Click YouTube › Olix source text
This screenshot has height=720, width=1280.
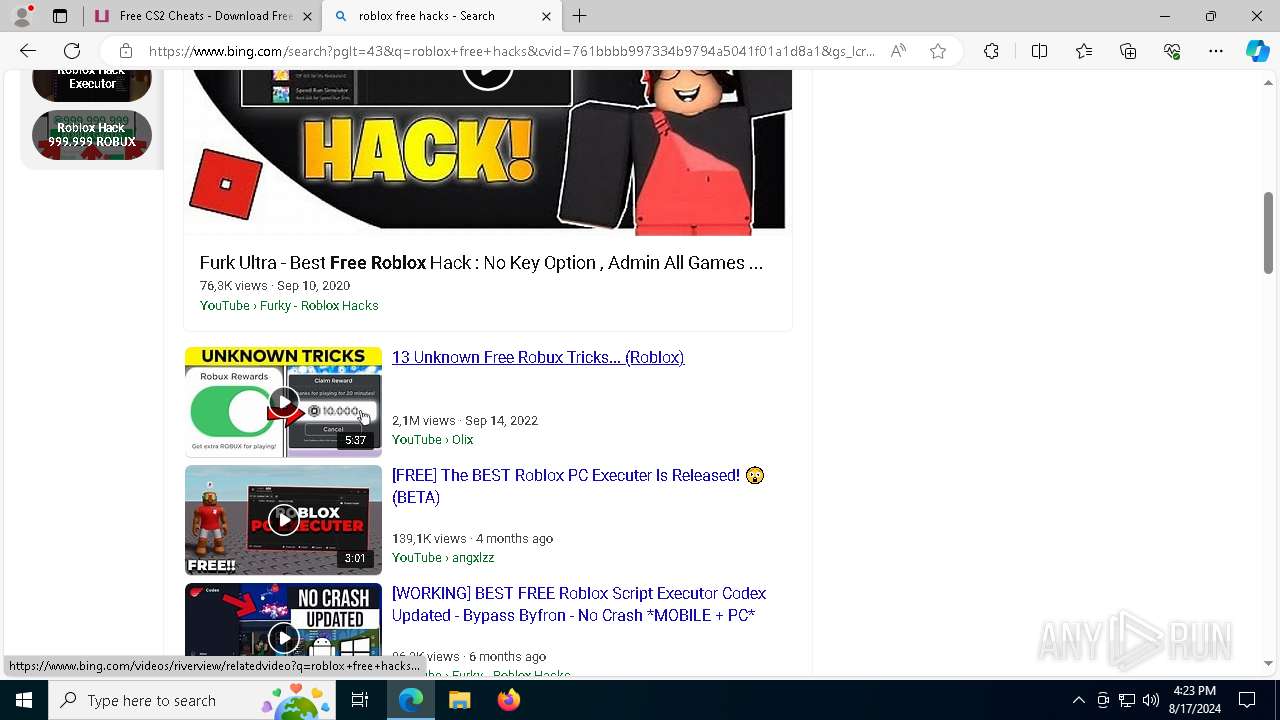pos(433,440)
